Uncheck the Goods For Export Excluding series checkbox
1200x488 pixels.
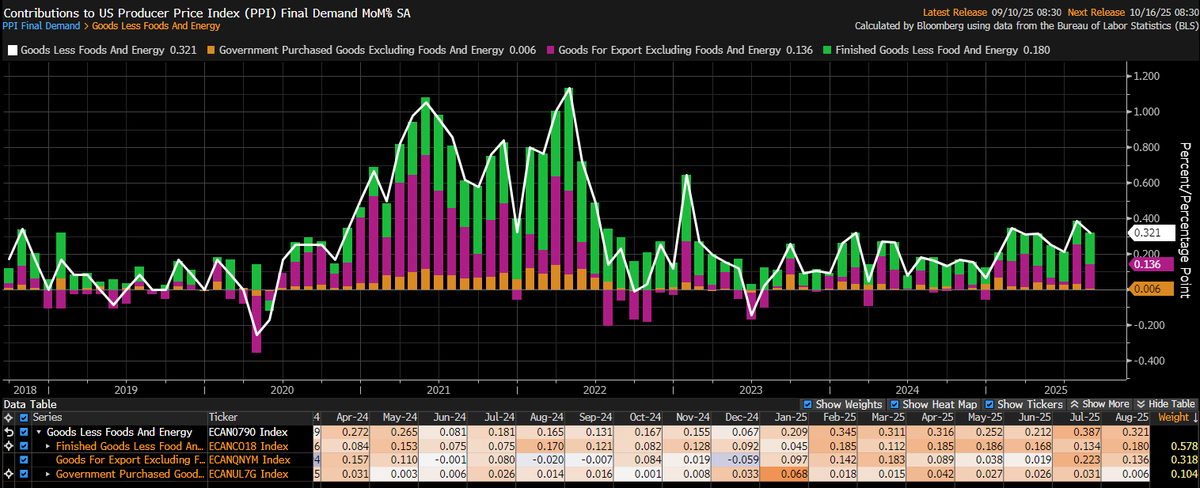[24, 460]
